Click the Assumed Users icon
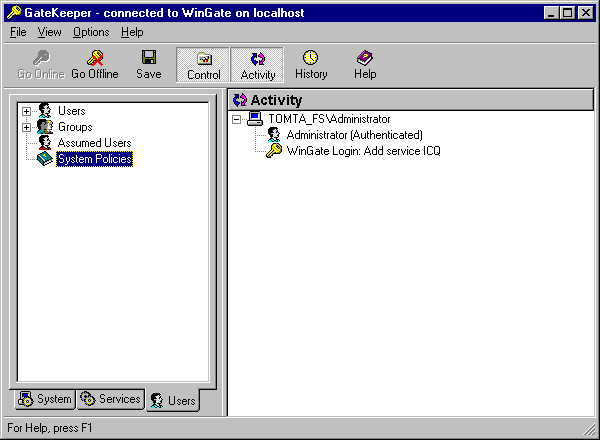600x440 pixels. click(x=45, y=143)
